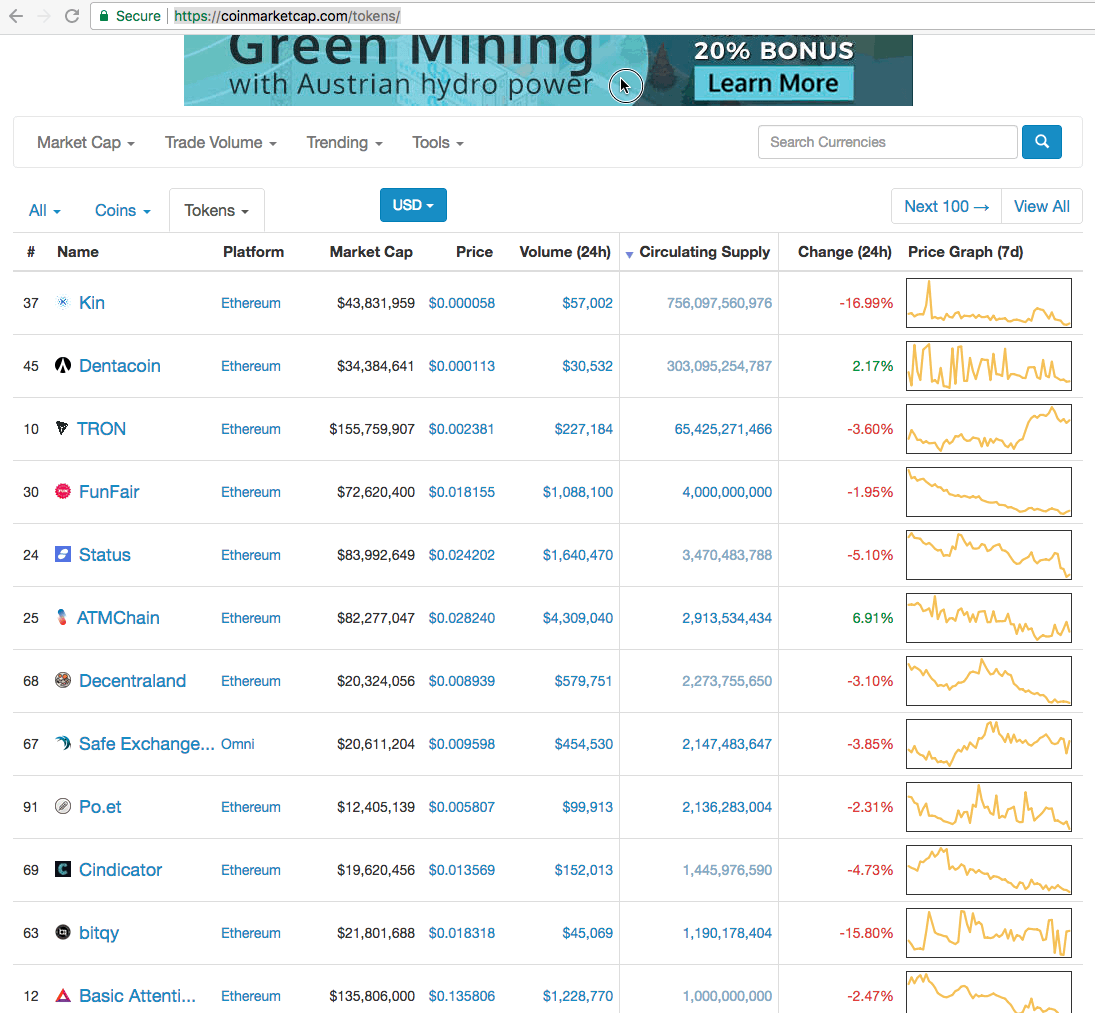Image resolution: width=1095 pixels, height=1013 pixels.
Task: Click the bitqy logo icon
Action: (63, 932)
